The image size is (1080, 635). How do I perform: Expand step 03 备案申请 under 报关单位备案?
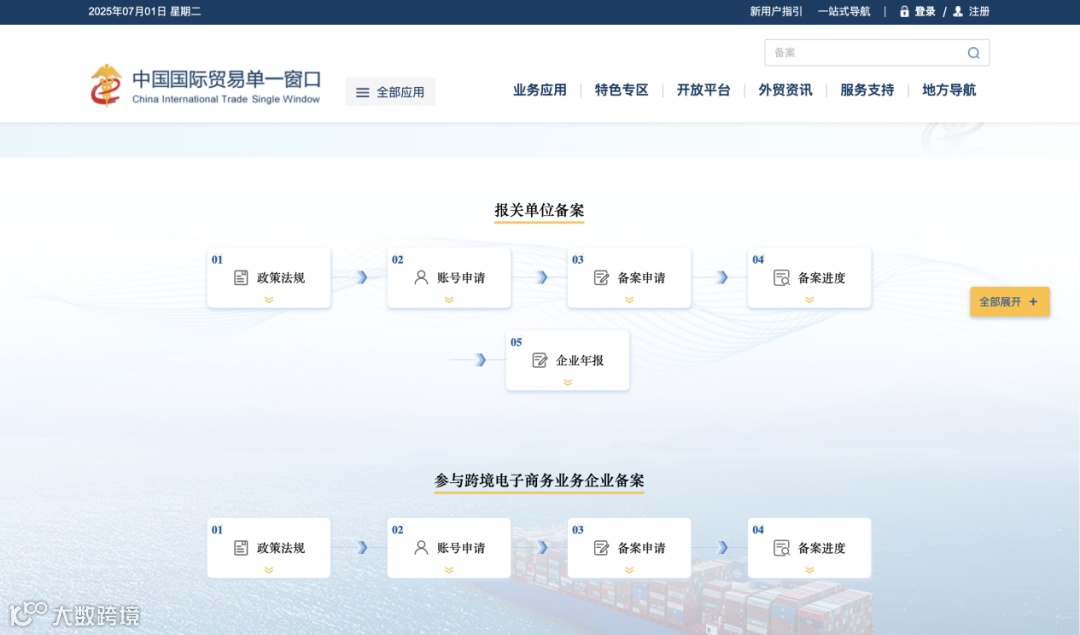[x=629, y=300]
